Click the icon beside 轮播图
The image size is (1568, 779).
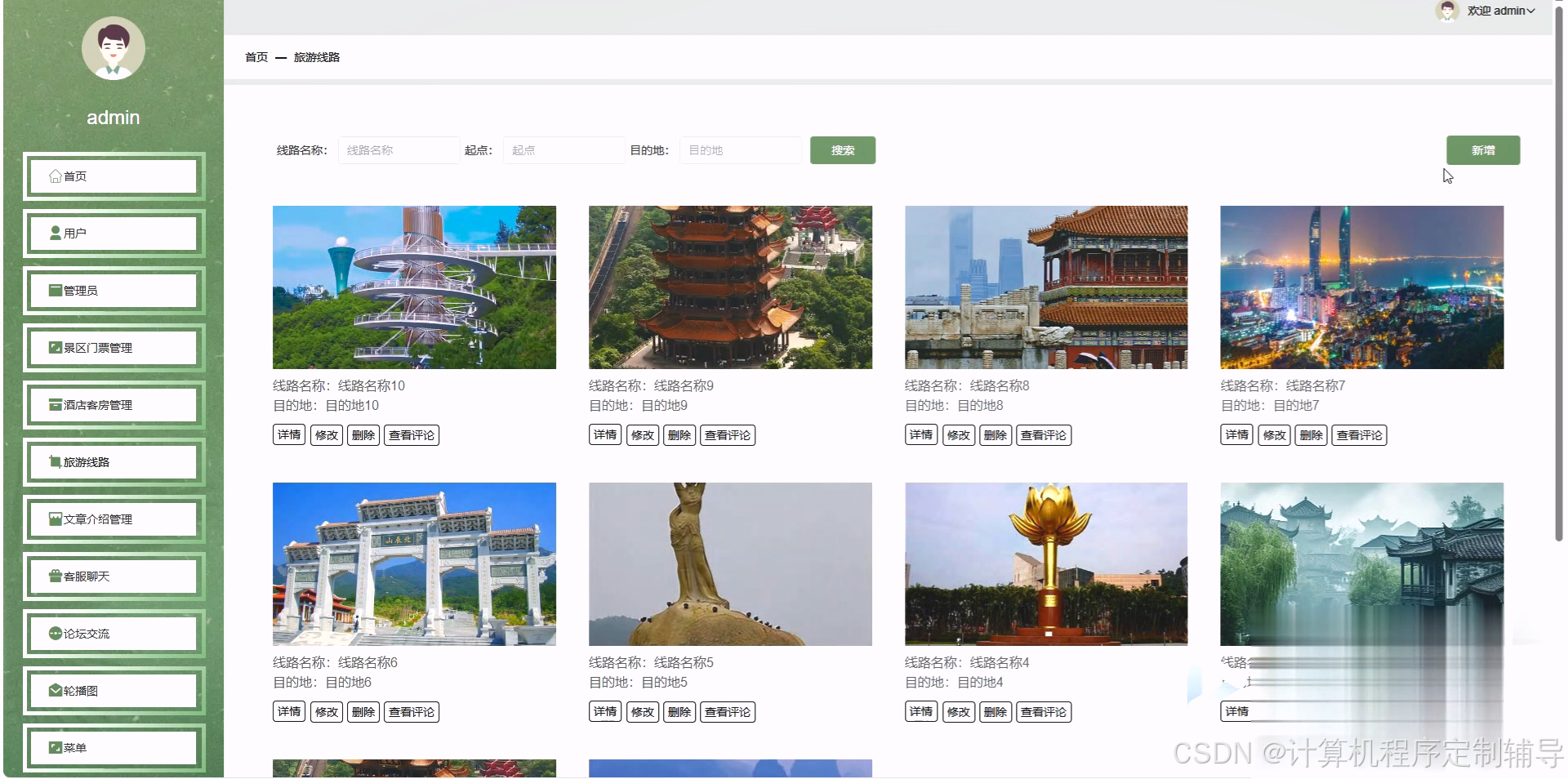(x=56, y=691)
